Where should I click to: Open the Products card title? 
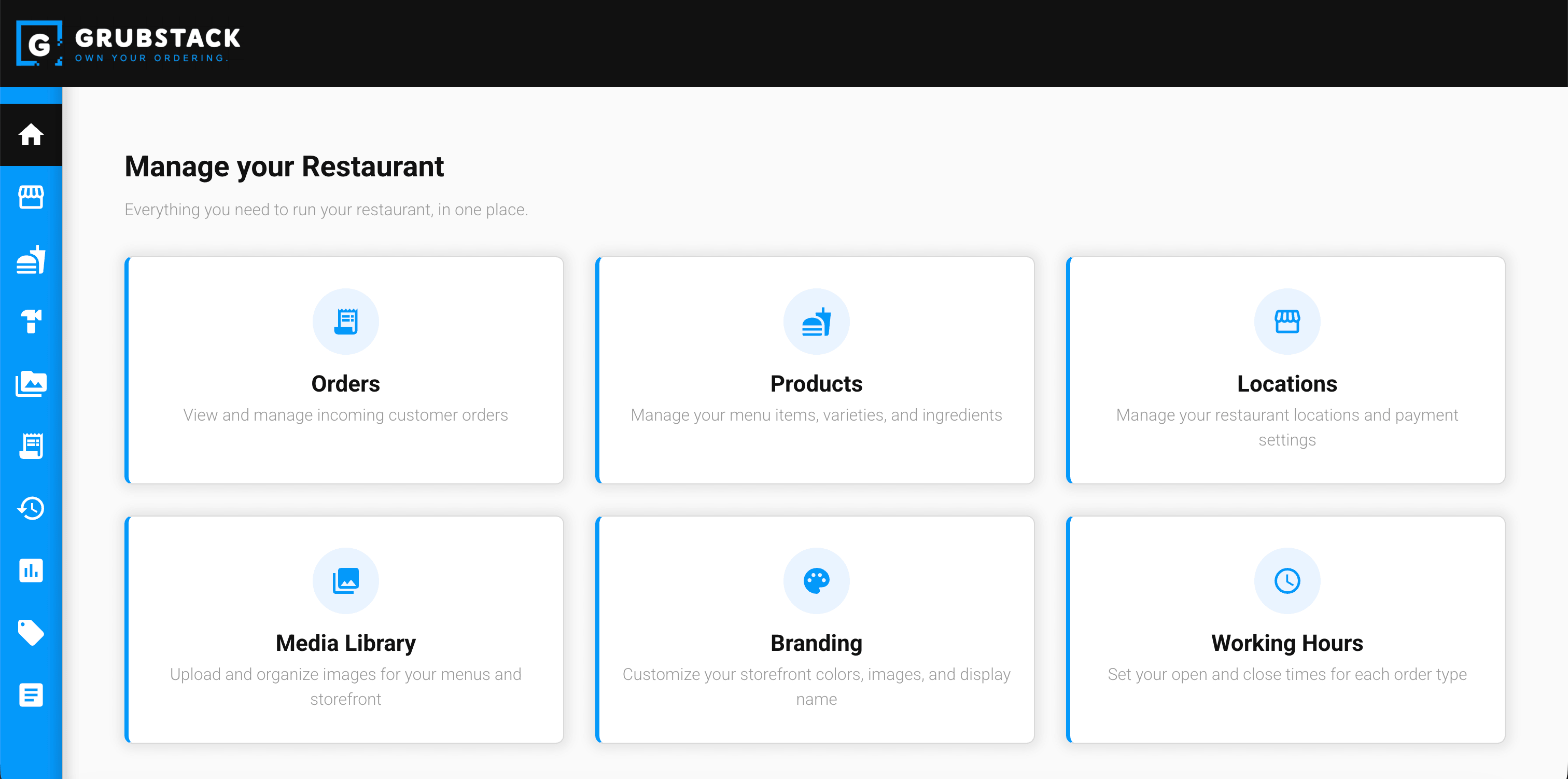pos(816,384)
